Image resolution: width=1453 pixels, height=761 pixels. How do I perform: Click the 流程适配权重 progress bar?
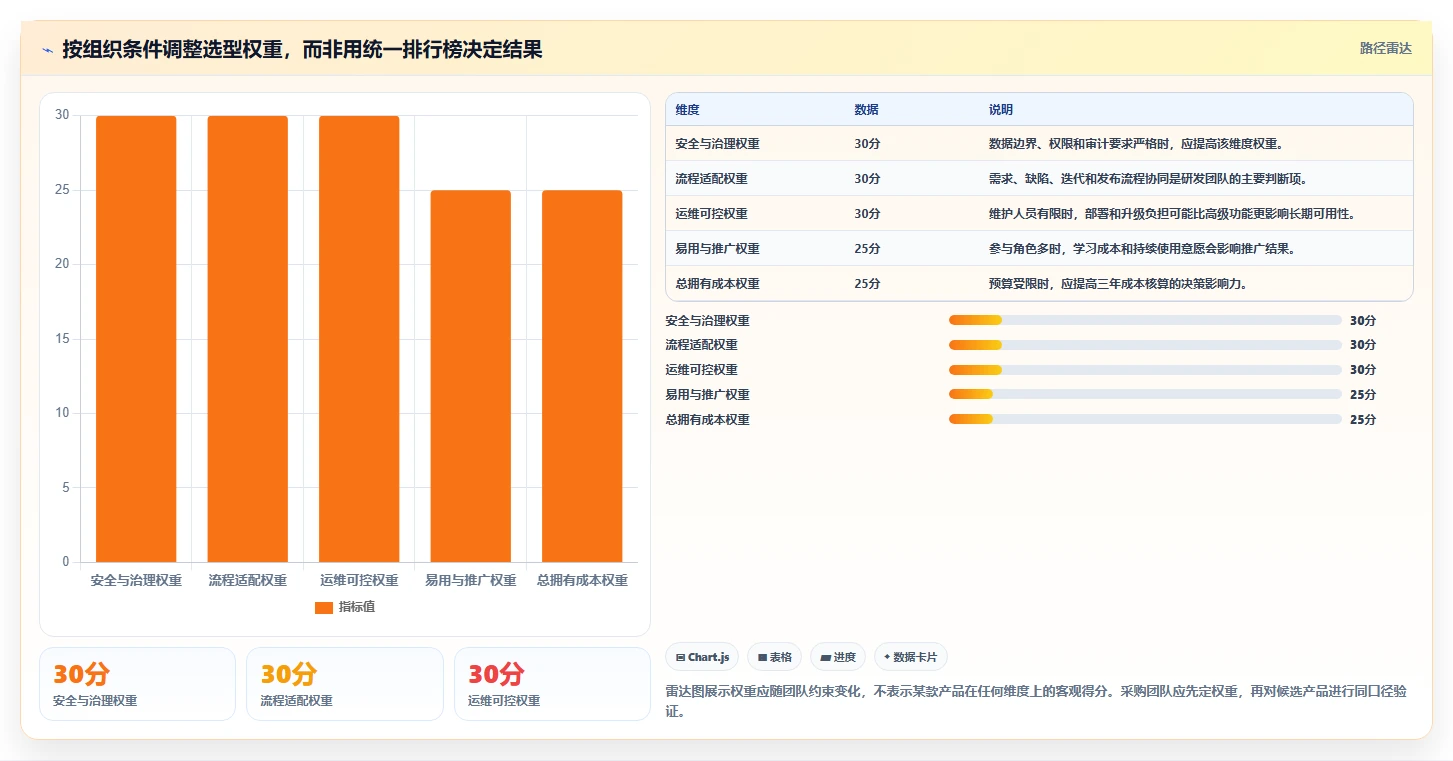click(x=1145, y=345)
